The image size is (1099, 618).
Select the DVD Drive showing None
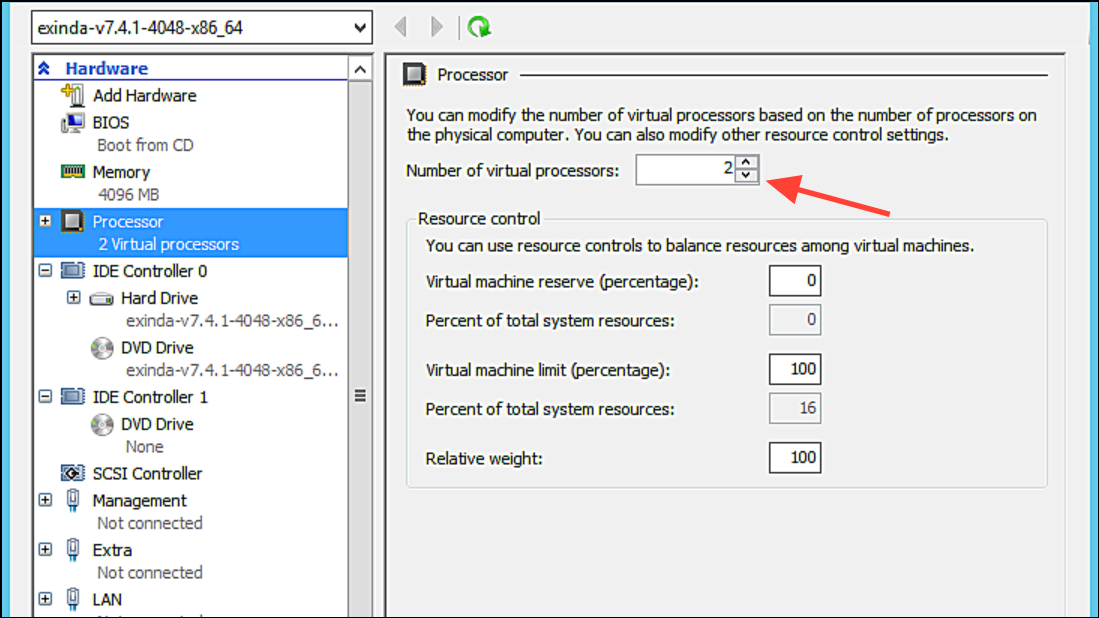(x=157, y=425)
